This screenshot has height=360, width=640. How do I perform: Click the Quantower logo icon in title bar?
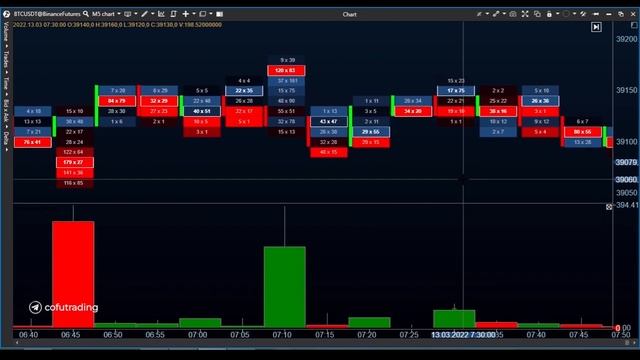(x=7, y=14)
